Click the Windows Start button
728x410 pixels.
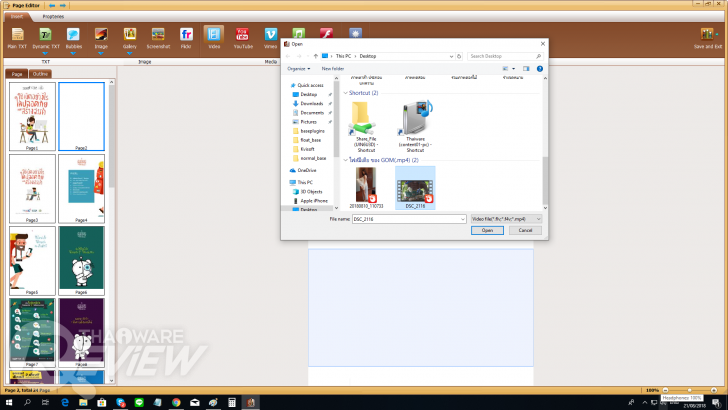[9, 403]
